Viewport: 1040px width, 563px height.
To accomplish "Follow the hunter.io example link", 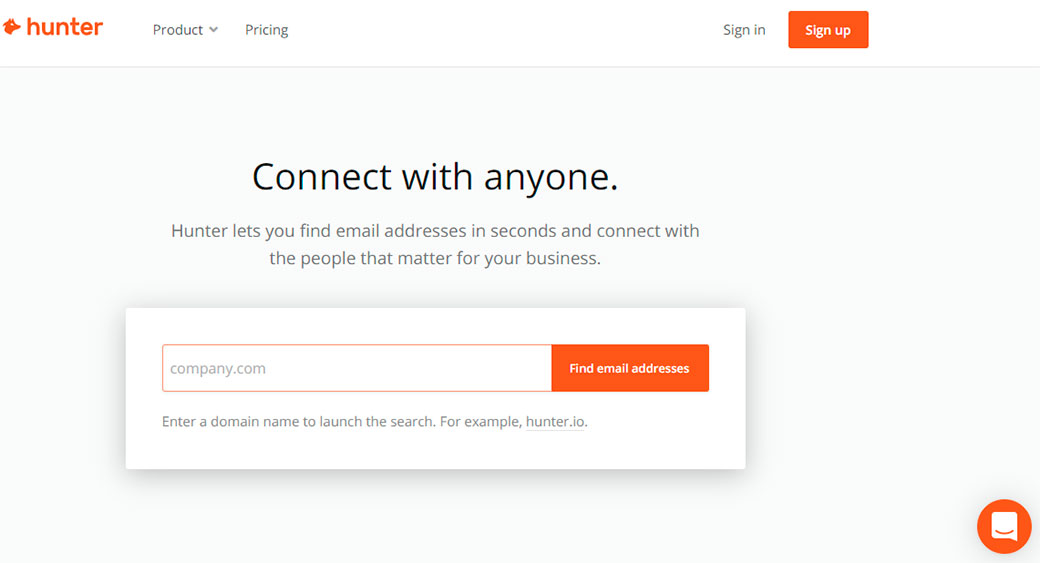I will pyautogui.click(x=555, y=422).
